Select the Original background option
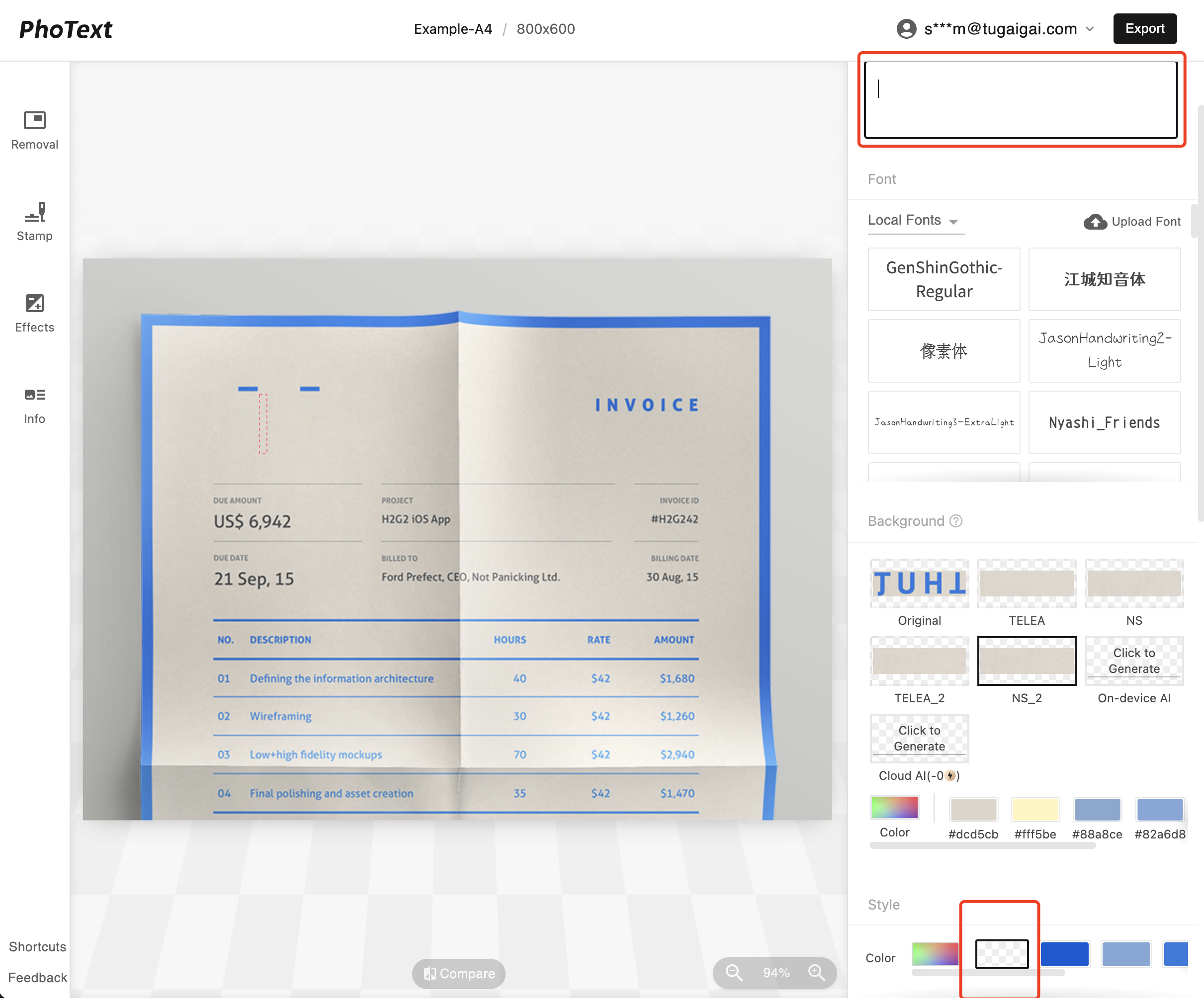The image size is (1204, 998). [919, 583]
